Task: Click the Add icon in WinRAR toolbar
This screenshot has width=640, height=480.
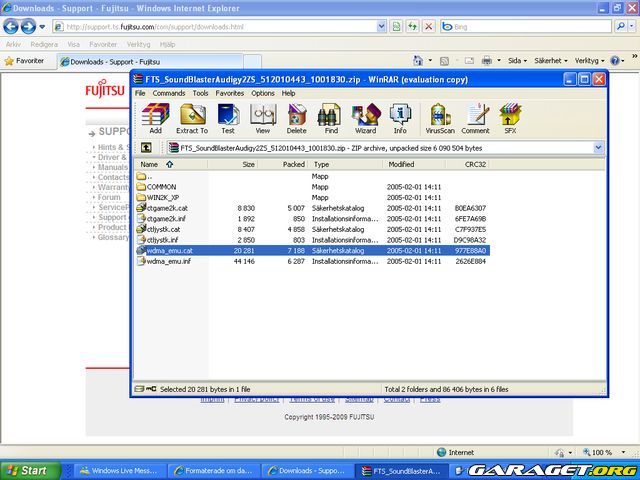Action: tap(155, 117)
